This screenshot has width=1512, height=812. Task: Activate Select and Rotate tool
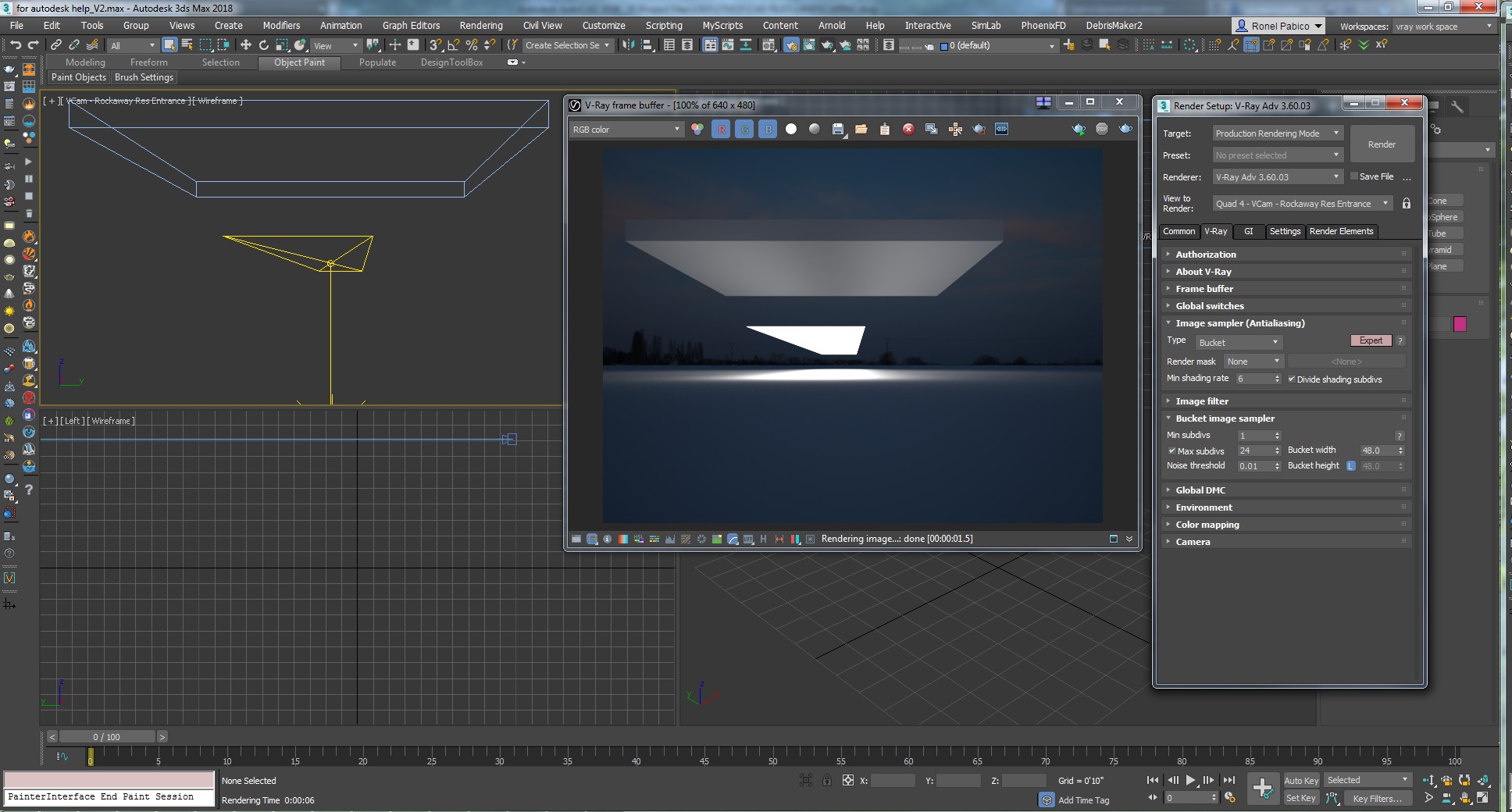tap(264, 45)
